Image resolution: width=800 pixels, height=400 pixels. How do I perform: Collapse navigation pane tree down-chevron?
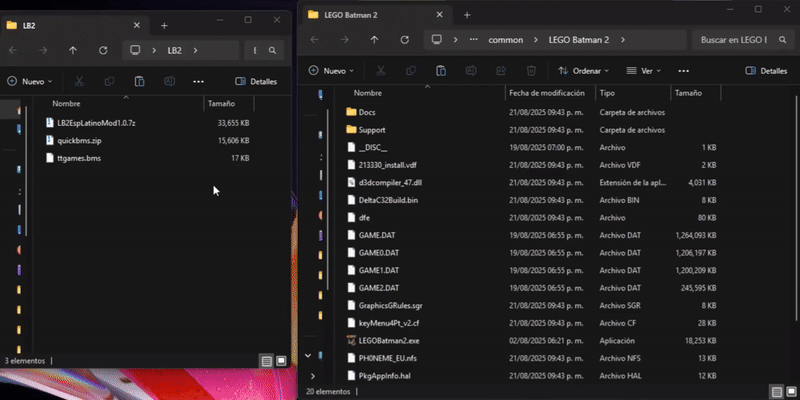point(308,355)
